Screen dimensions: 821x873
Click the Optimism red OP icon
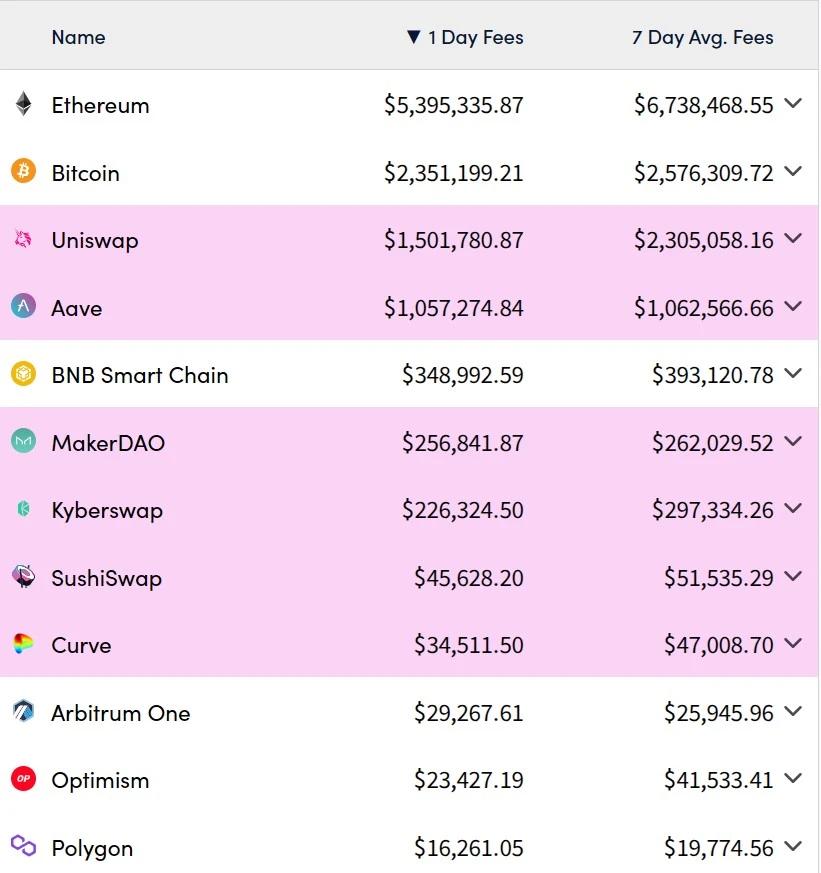(x=22, y=780)
